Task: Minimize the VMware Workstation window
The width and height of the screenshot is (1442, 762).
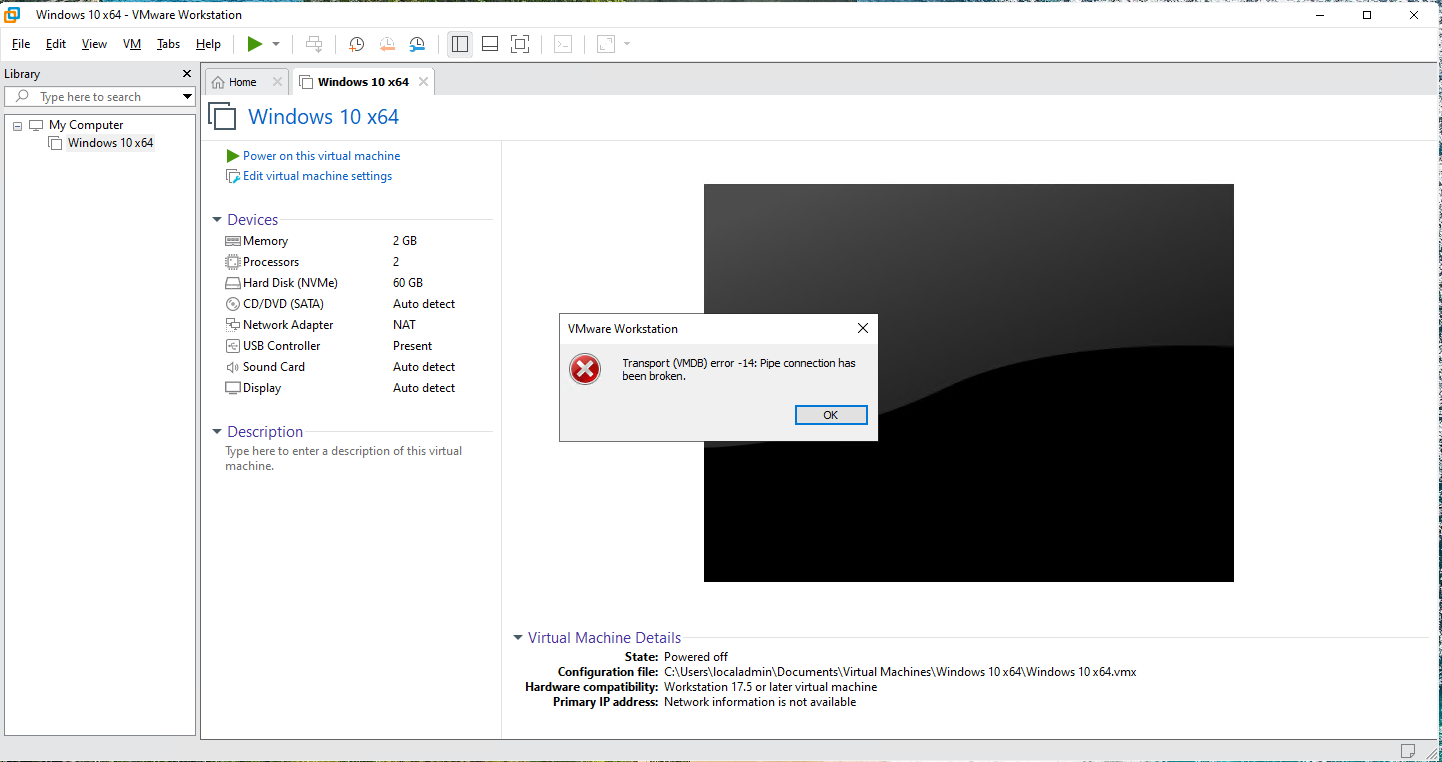Action: coord(1321,15)
